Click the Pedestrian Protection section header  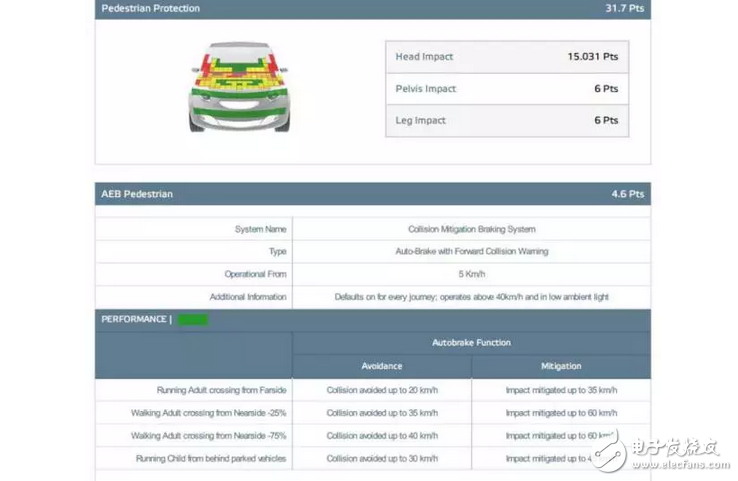tap(151, 9)
